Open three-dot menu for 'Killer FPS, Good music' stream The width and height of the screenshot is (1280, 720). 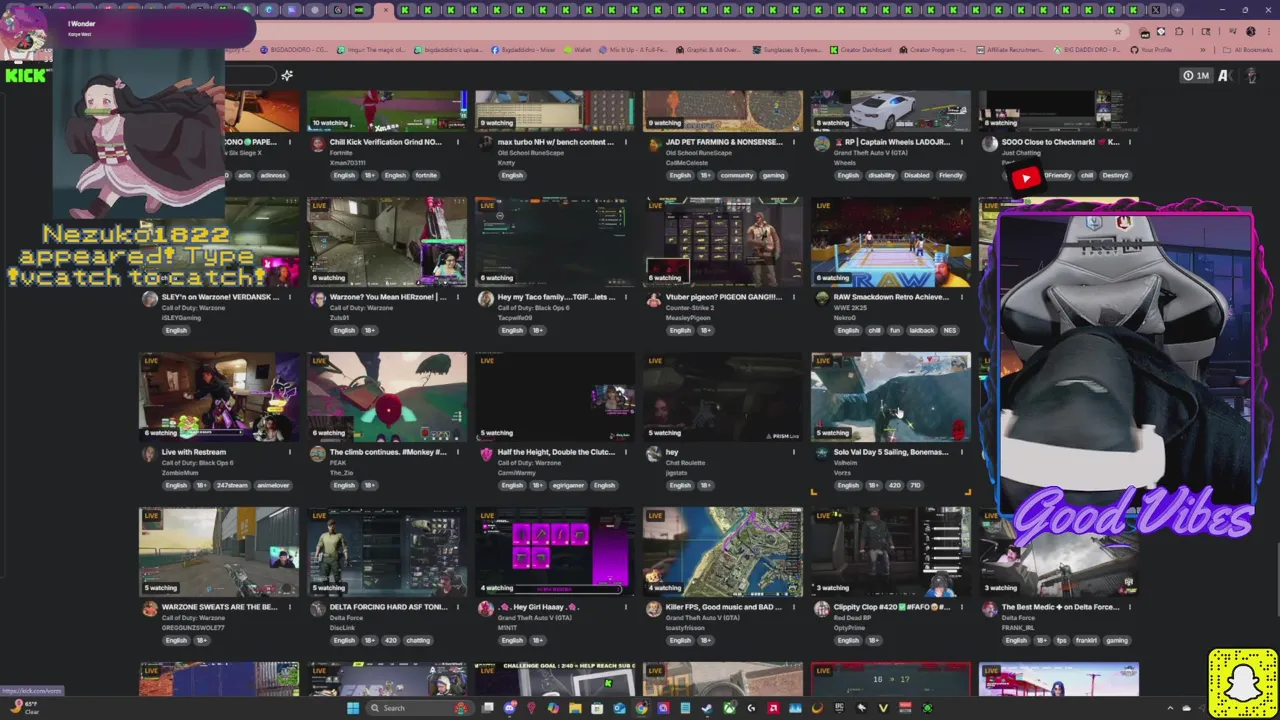tap(794, 607)
